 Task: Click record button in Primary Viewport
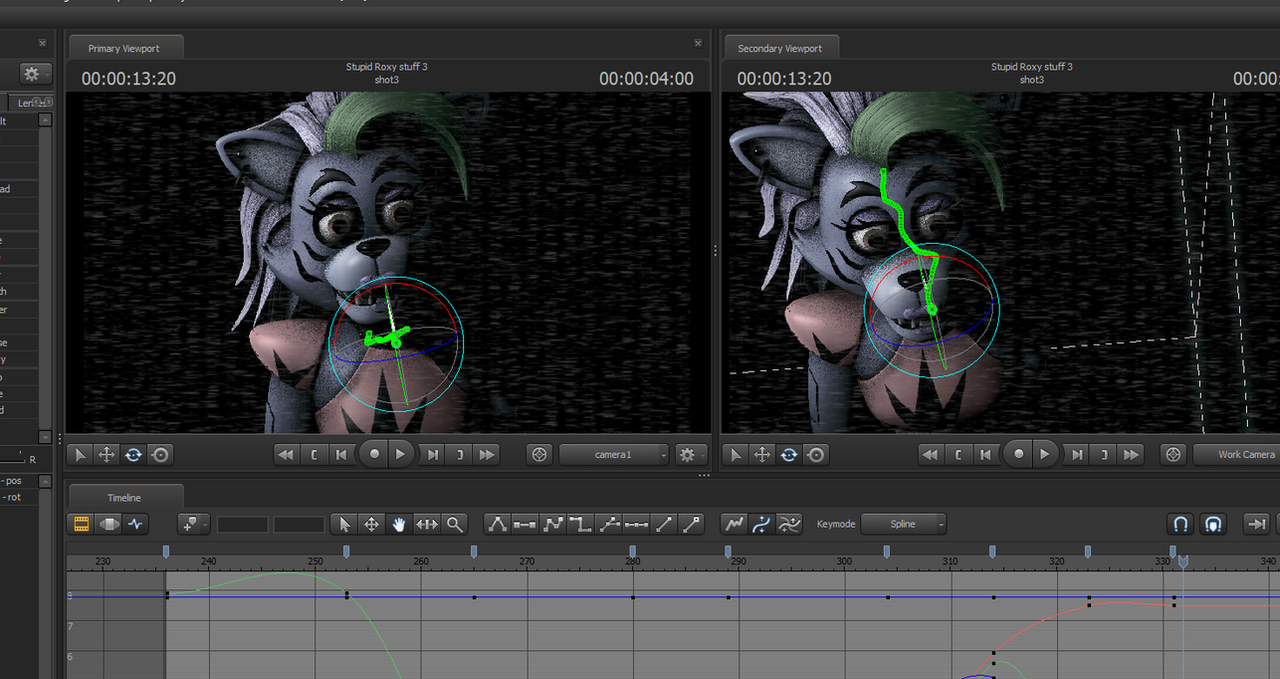tap(374, 454)
